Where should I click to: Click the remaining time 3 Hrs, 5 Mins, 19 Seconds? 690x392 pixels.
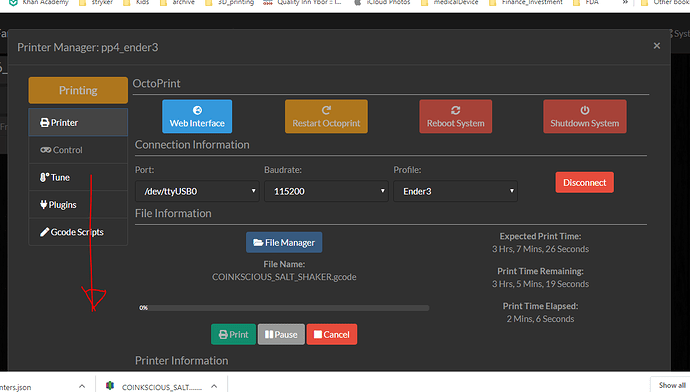click(x=540, y=284)
